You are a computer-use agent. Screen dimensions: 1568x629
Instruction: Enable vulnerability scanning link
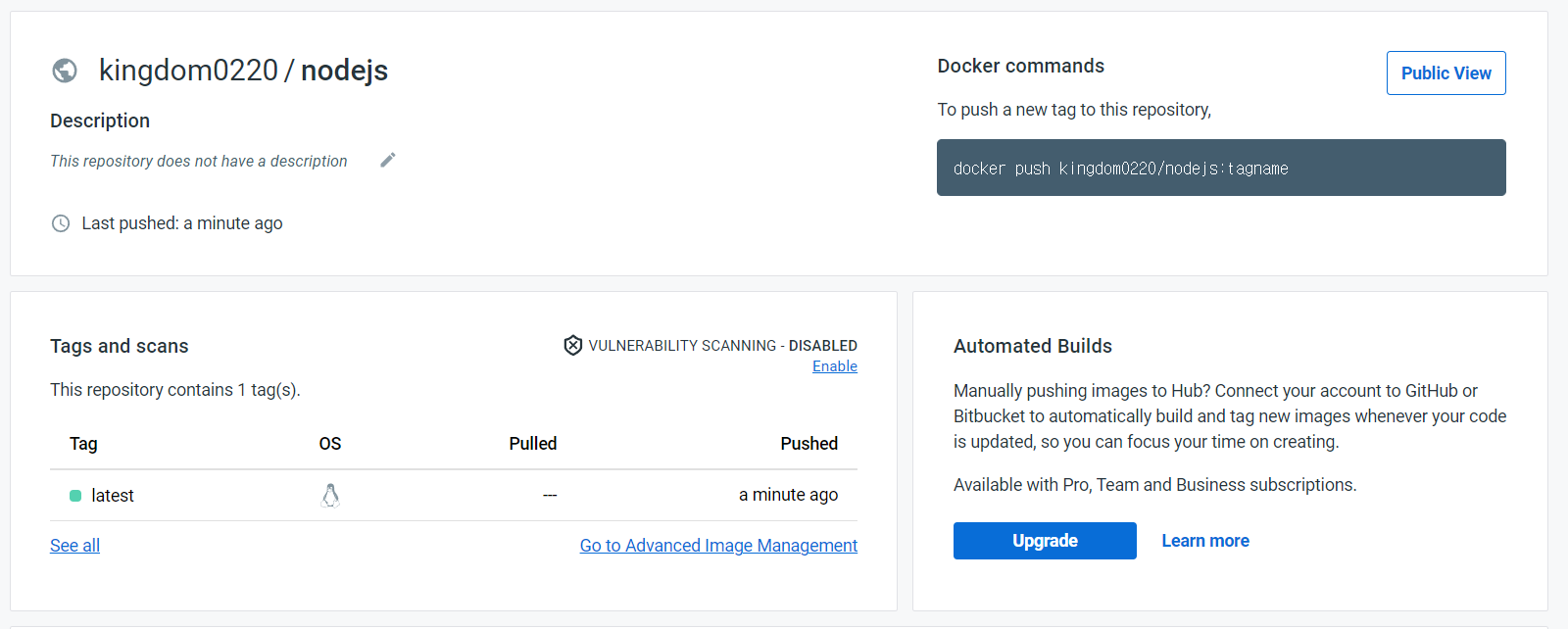835,366
